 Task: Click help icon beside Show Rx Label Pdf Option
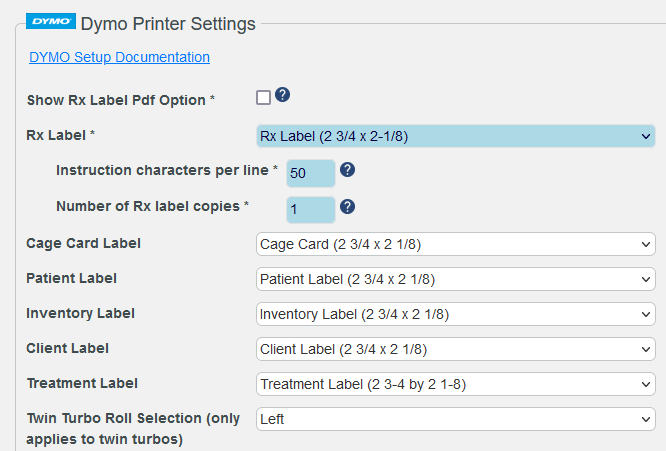283,96
